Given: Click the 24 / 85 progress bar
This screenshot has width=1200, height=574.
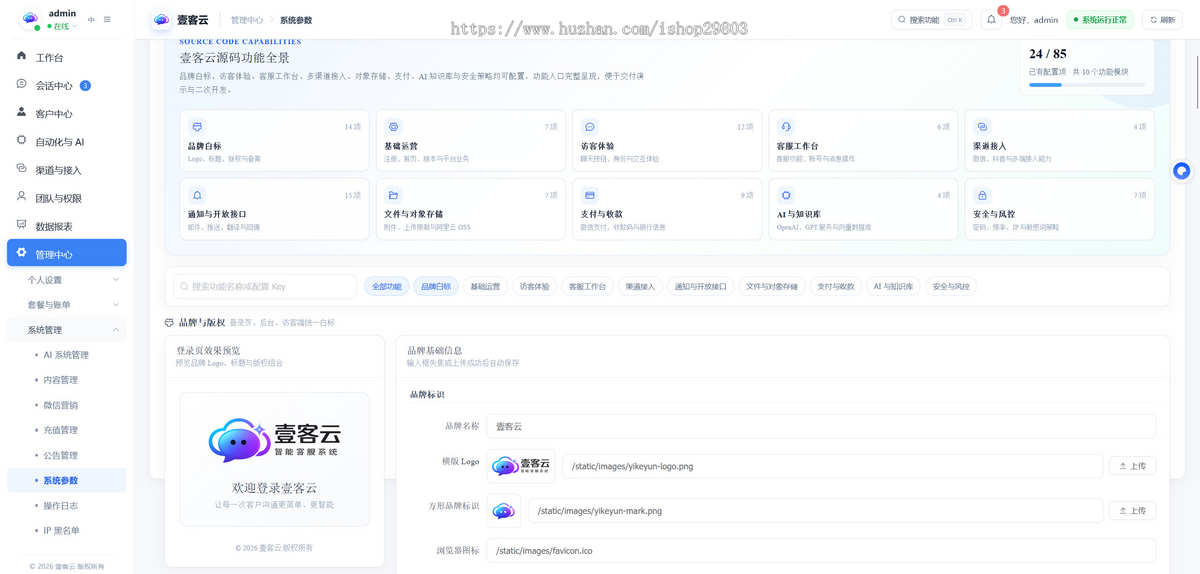Looking at the screenshot, I should click(x=1085, y=85).
